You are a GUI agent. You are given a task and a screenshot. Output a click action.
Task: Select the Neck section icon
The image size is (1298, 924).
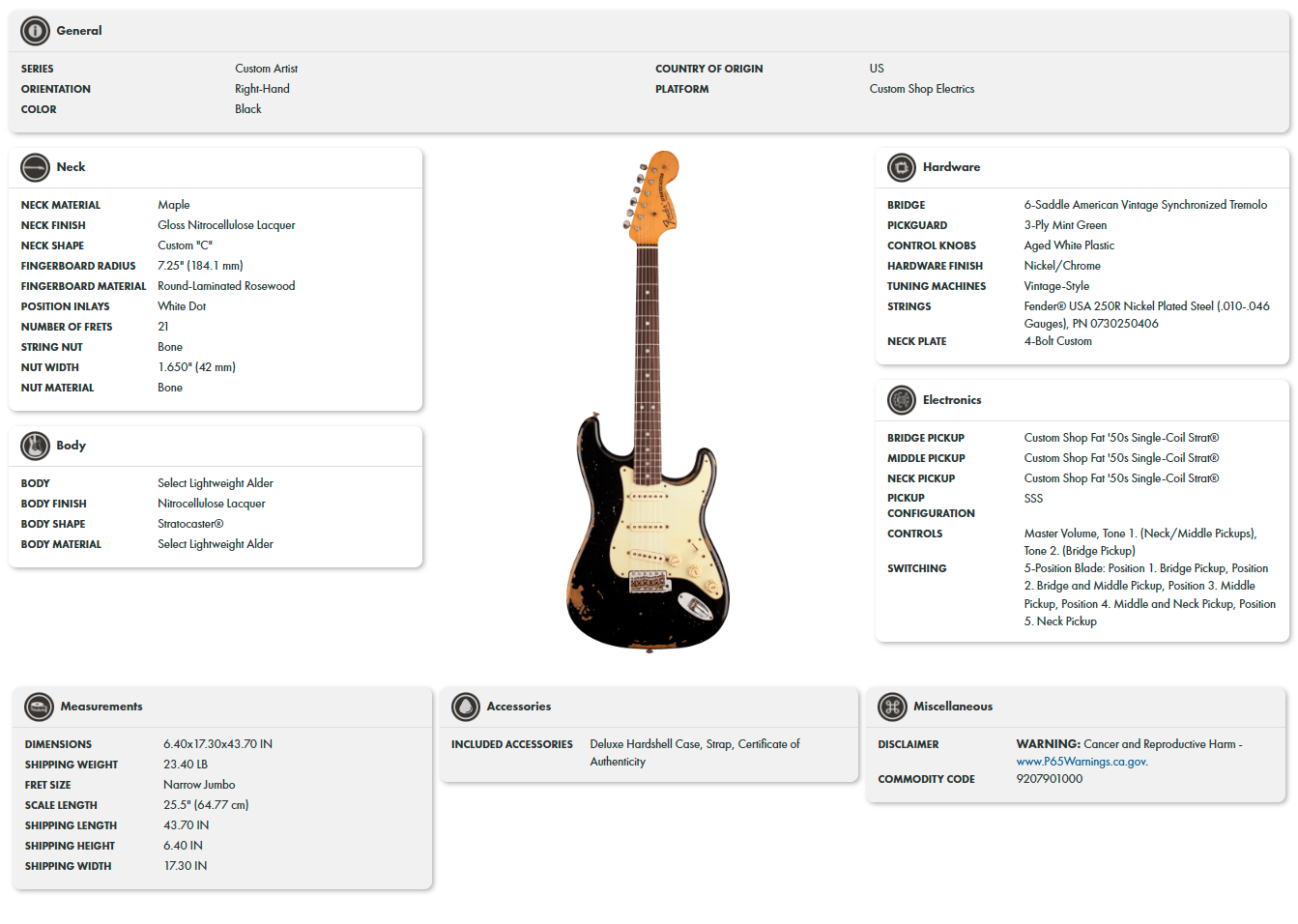pos(36,167)
